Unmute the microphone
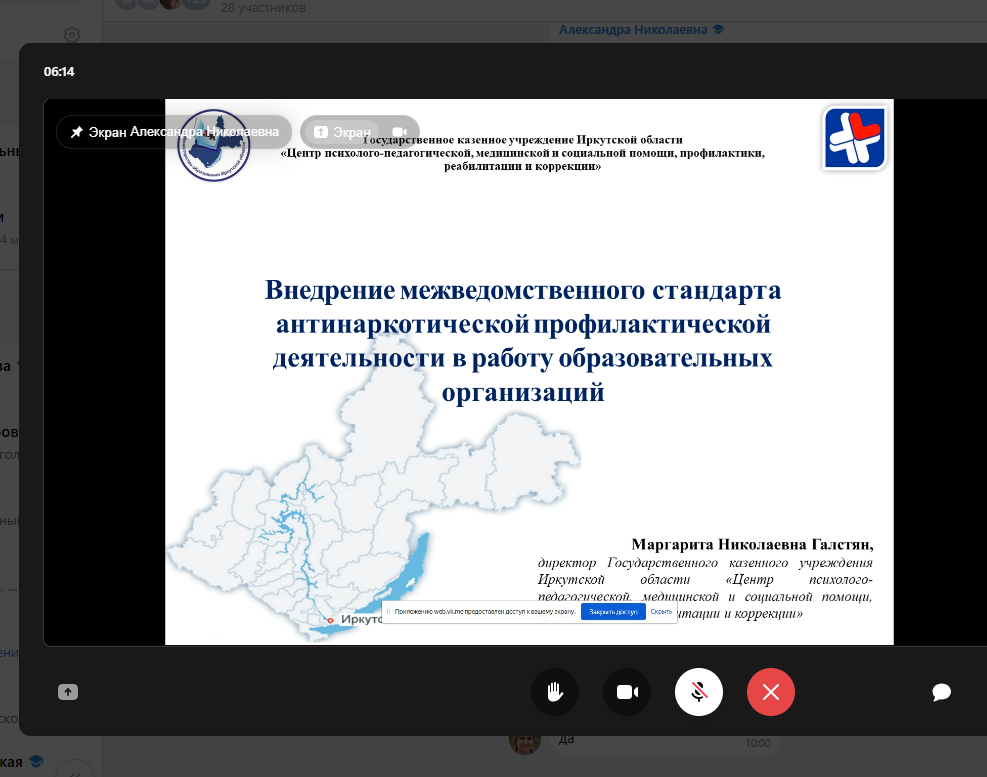 coord(699,692)
